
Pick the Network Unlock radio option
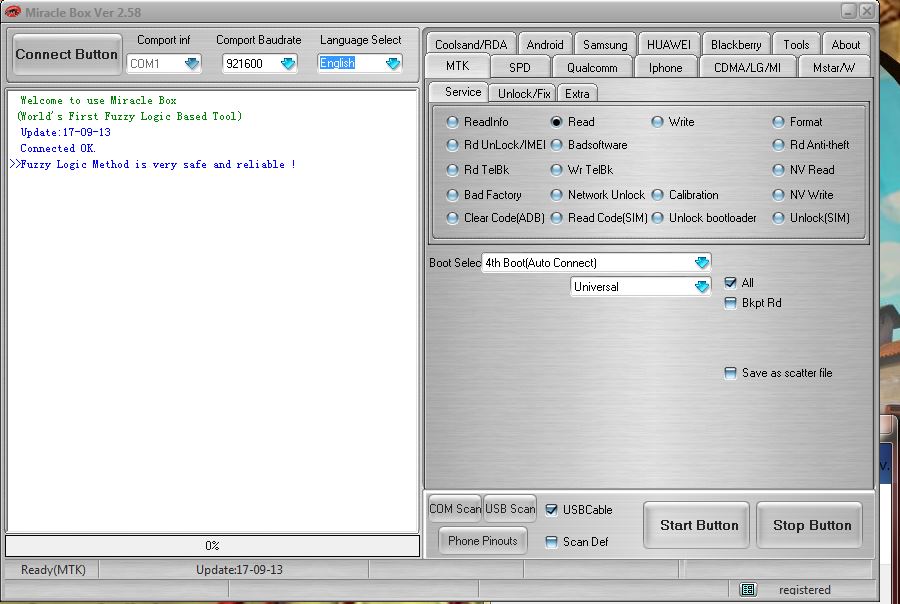557,195
